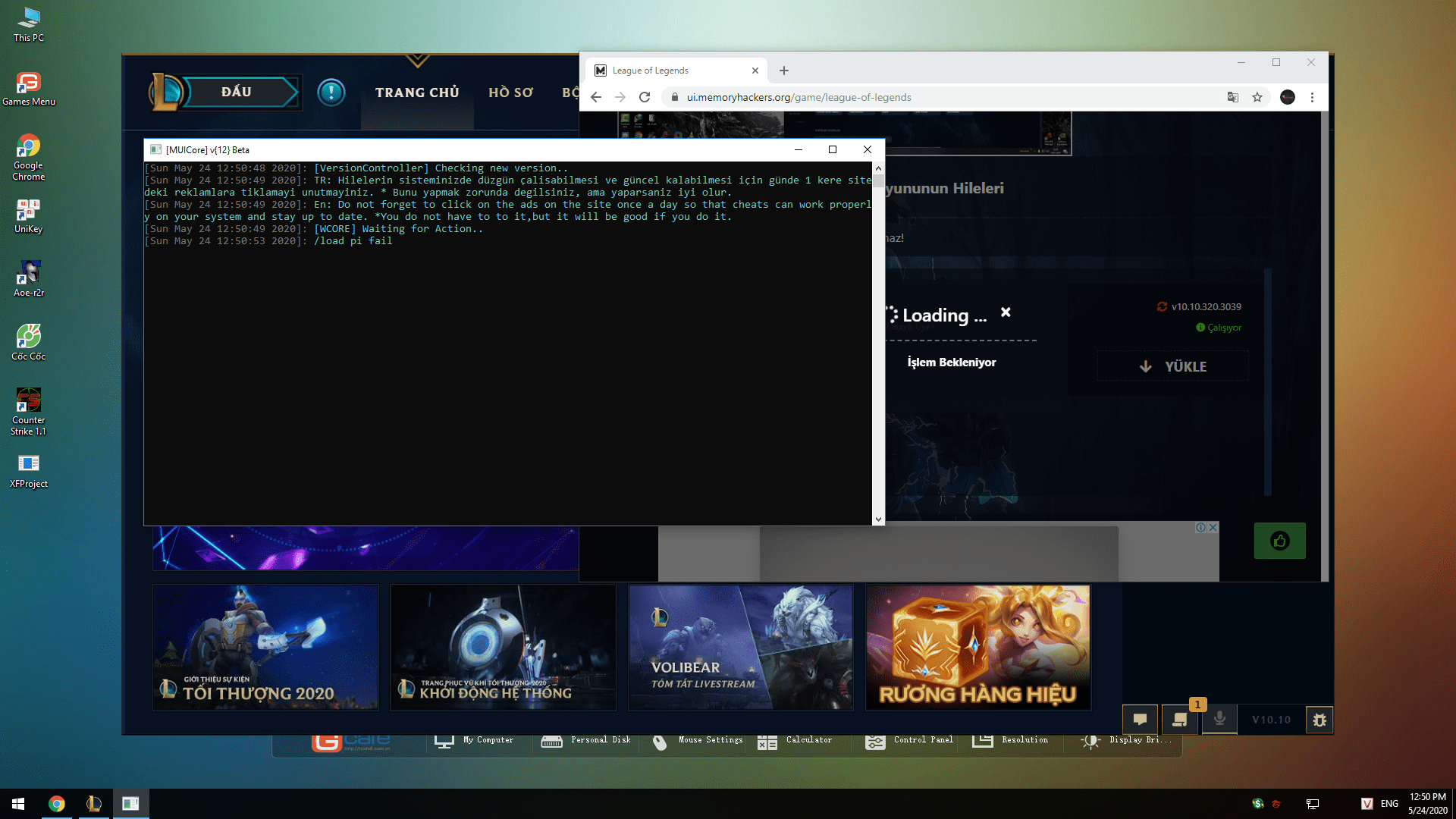Open My Computer in the launcher bar
1456x819 pixels.
click(x=474, y=741)
